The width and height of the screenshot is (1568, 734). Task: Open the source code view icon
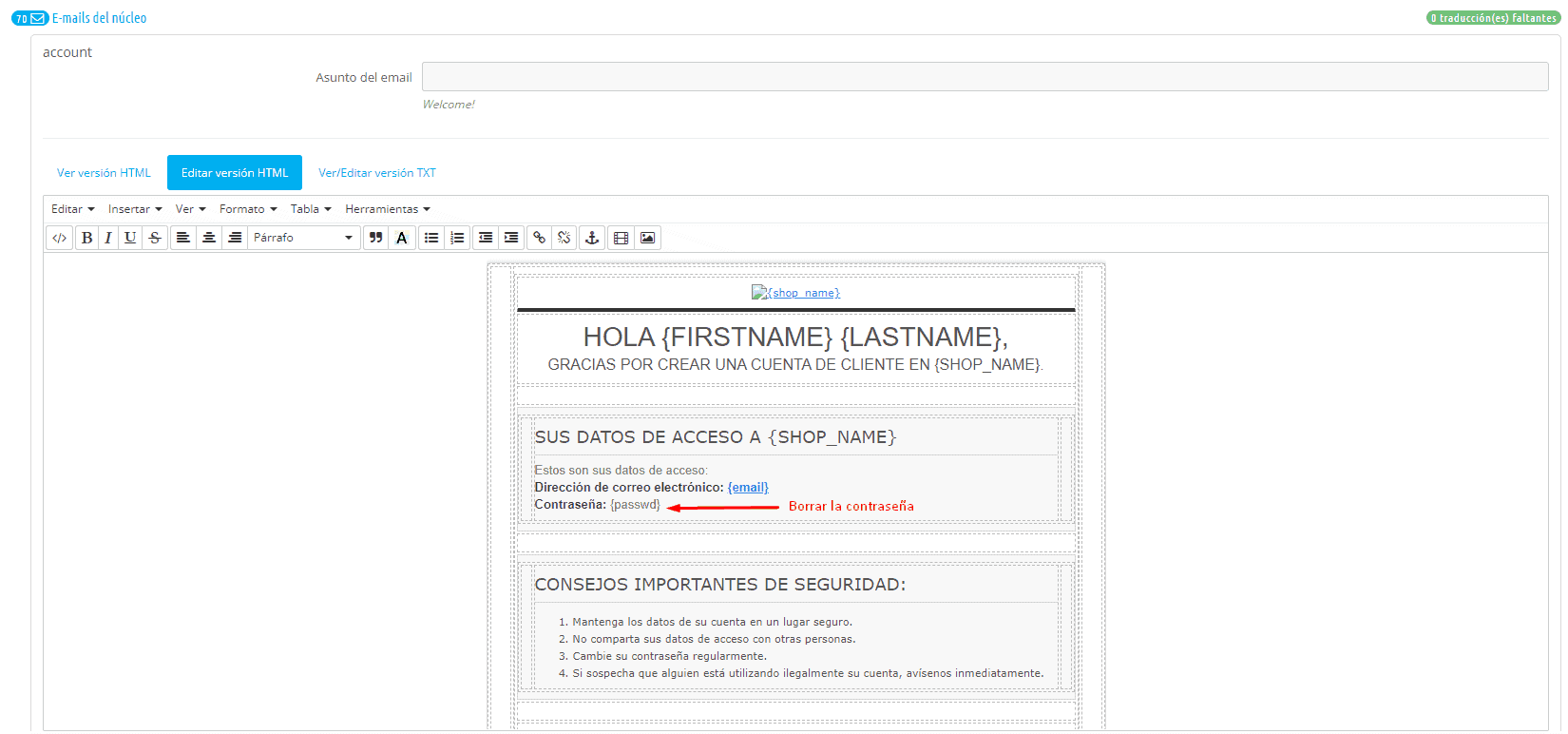59,238
